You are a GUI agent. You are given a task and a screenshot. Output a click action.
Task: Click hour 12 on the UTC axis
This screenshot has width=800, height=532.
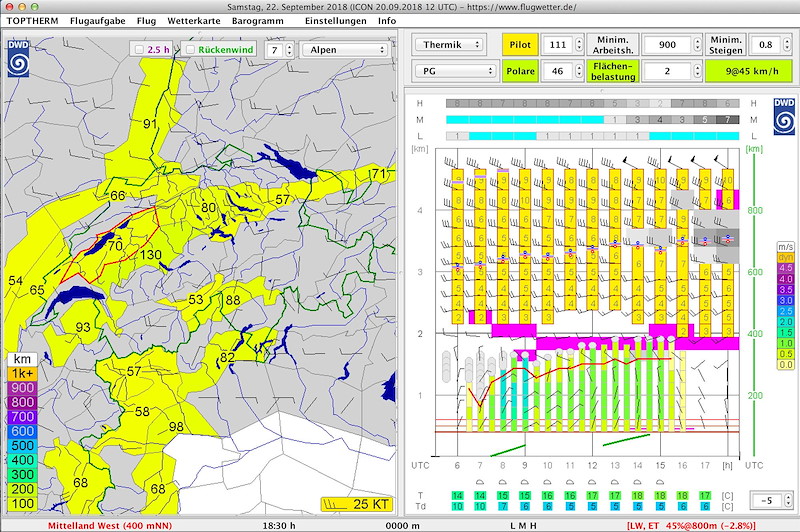(592, 465)
